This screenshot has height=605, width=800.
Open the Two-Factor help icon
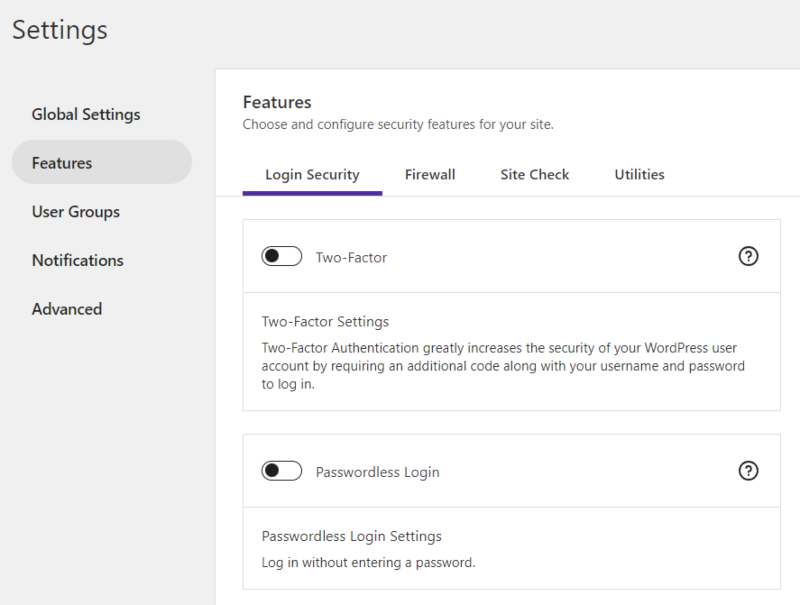tap(748, 256)
